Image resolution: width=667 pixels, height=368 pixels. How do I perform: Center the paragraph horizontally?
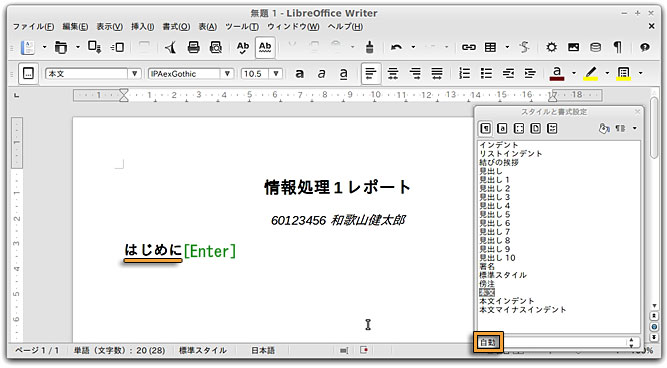[393, 74]
